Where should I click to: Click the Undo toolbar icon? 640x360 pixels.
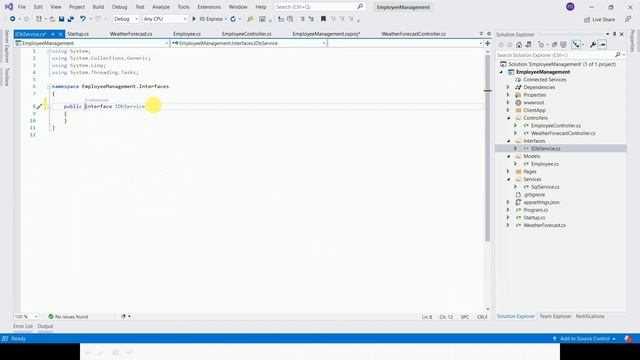click(82, 19)
